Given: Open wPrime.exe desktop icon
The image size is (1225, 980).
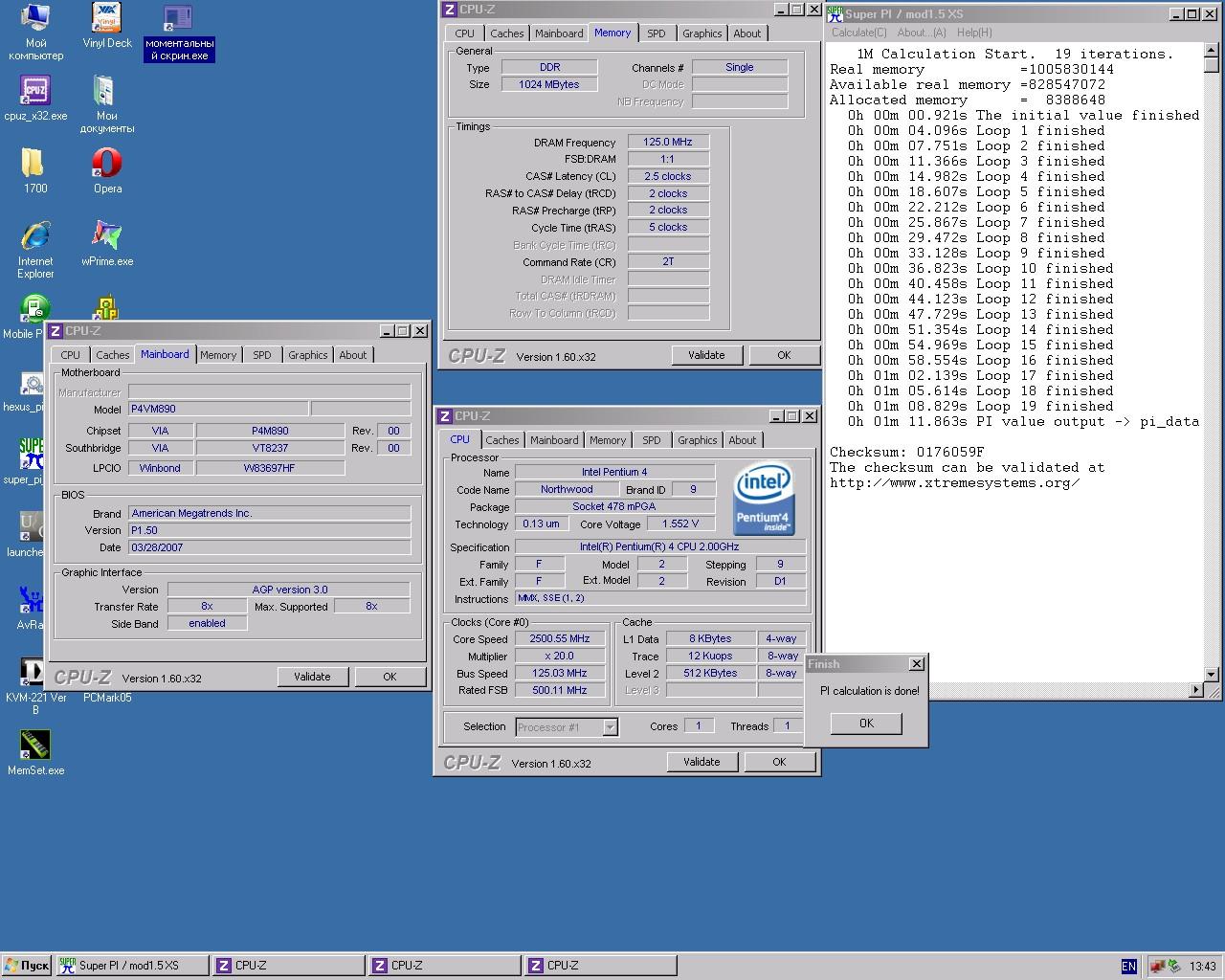Looking at the screenshot, I should click(107, 244).
